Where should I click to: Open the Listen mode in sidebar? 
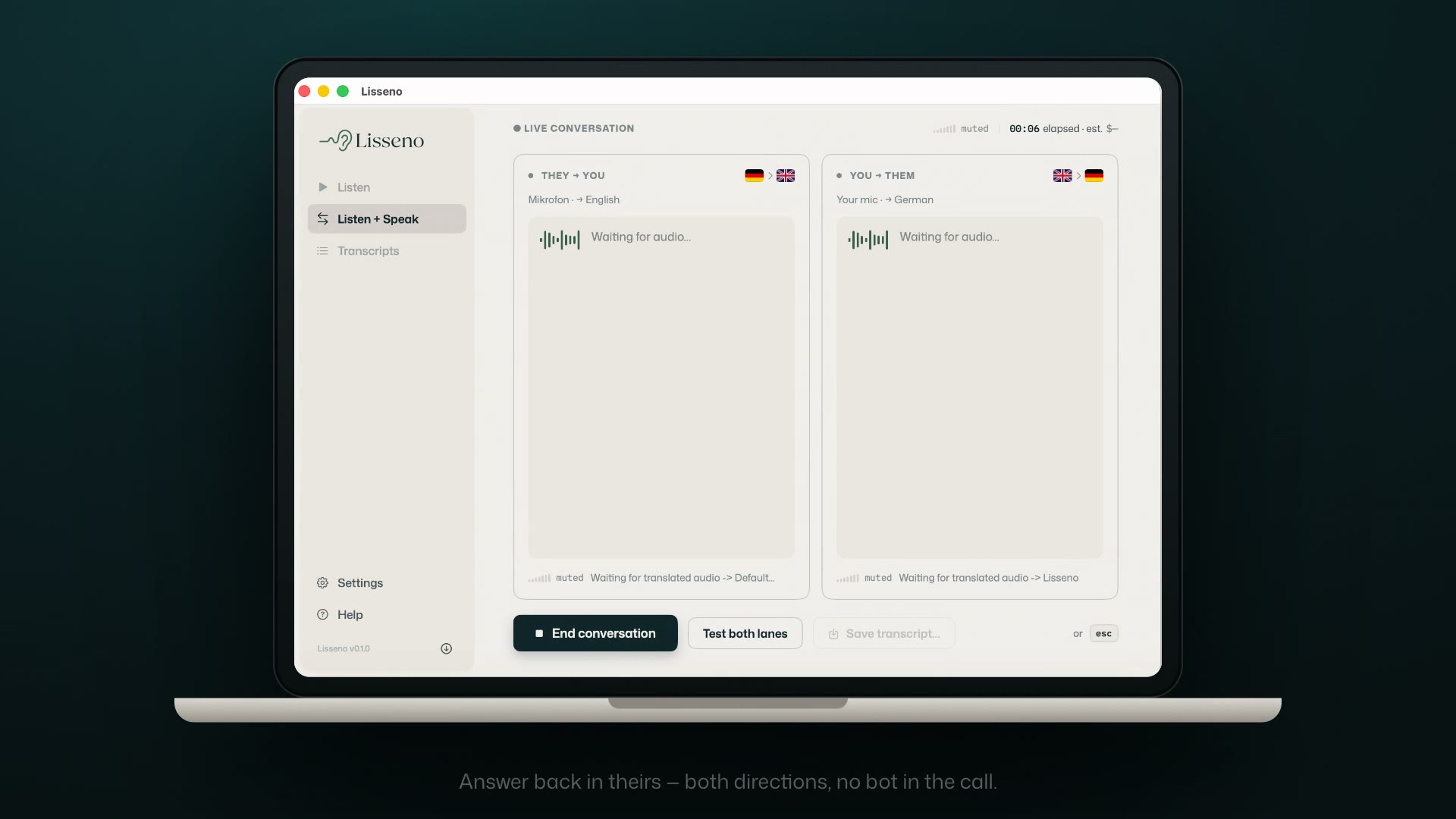coord(387,187)
